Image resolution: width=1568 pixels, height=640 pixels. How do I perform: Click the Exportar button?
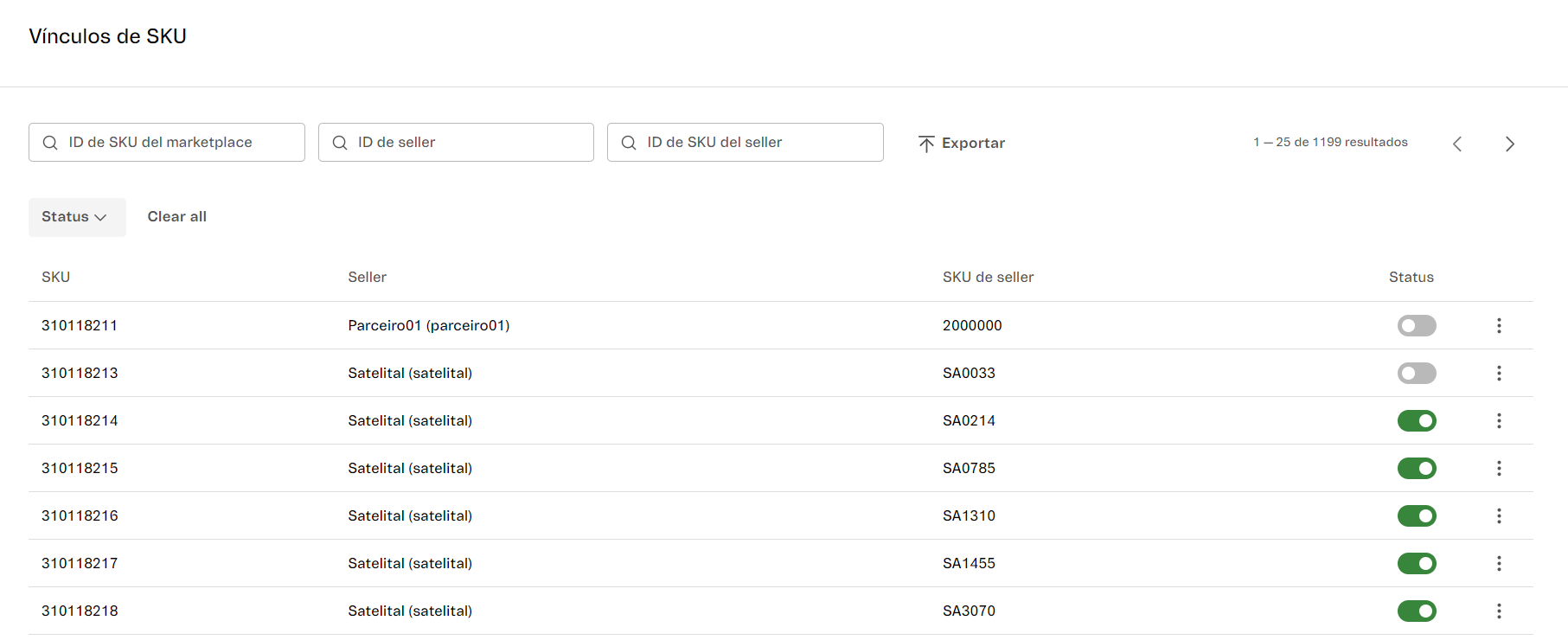[962, 143]
